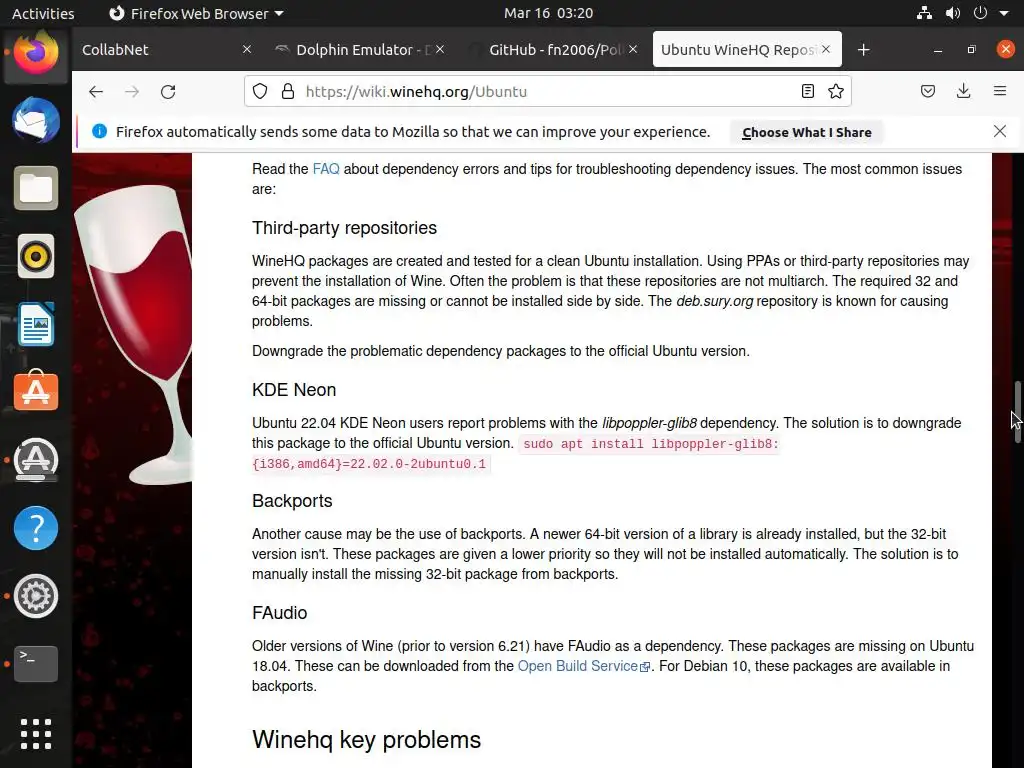Open the Files manager dock icon
This screenshot has height=768, width=1024.
click(x=36, y=188)
